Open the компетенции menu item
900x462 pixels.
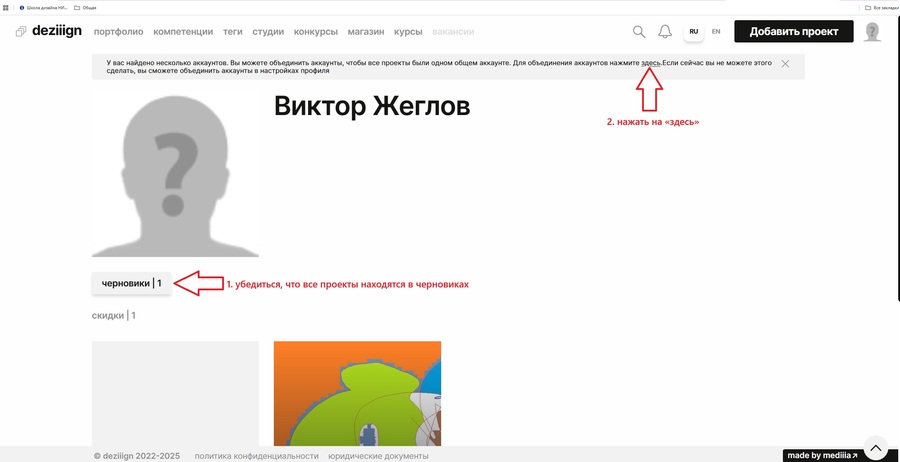coord(183,32)
